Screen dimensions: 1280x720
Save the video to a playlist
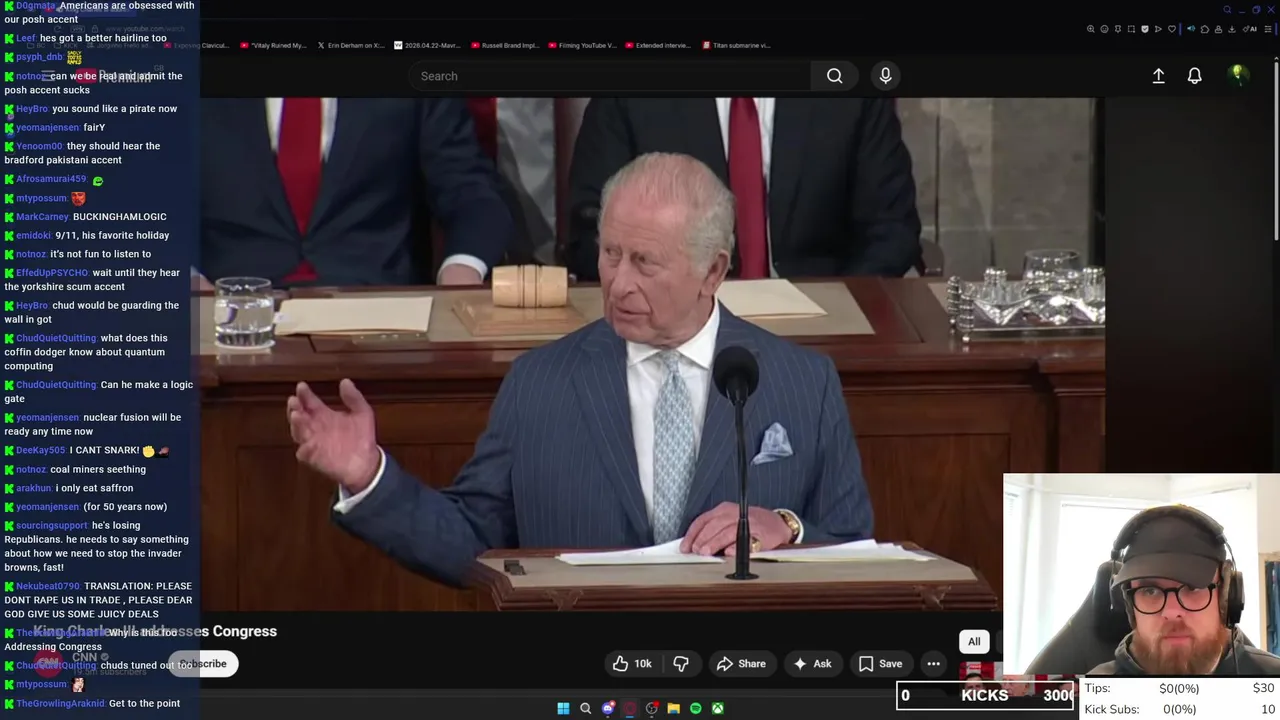[x=880, y=664]
